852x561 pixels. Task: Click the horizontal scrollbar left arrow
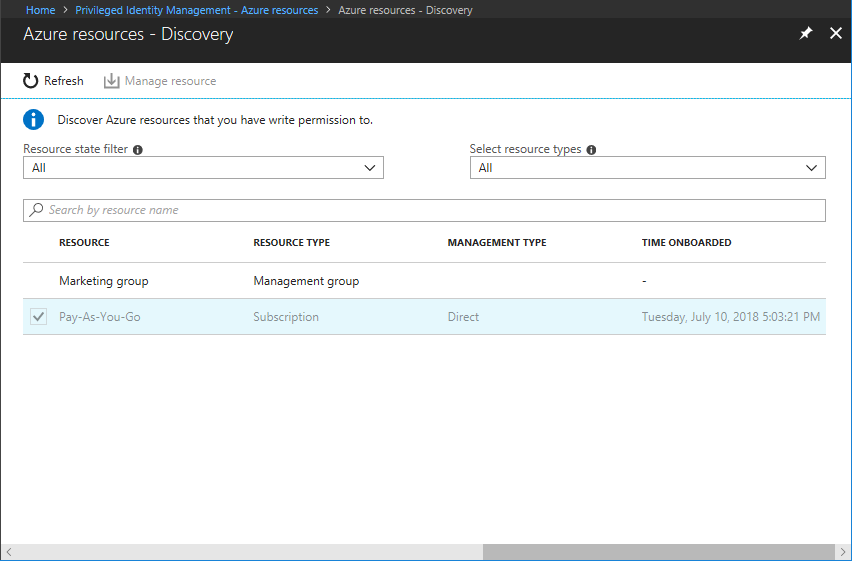click(8, 552)
